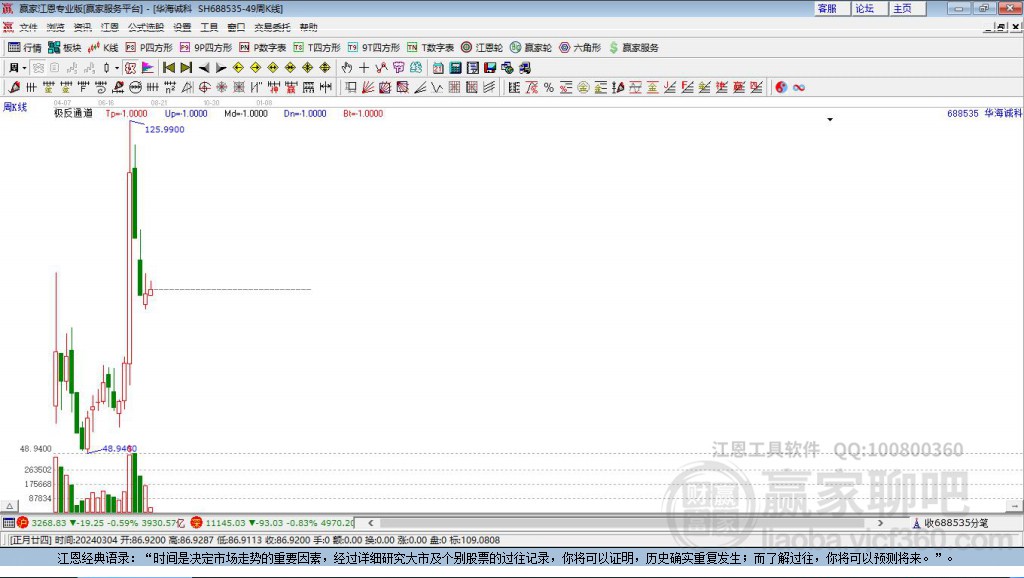
Task: Click the blue infinity symbol icon
Action: pos(799,88)
